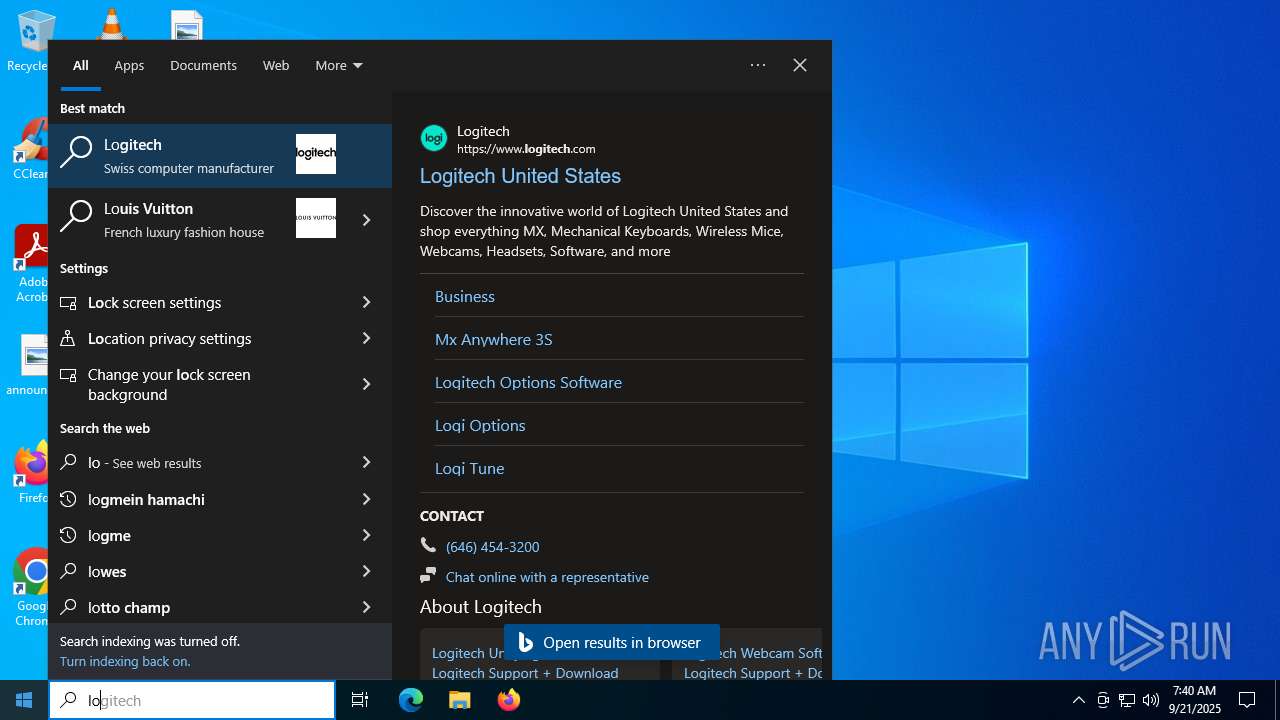
Task: Open the Logitech best match result
Action: pyautogui.click(x=220, y=156)
